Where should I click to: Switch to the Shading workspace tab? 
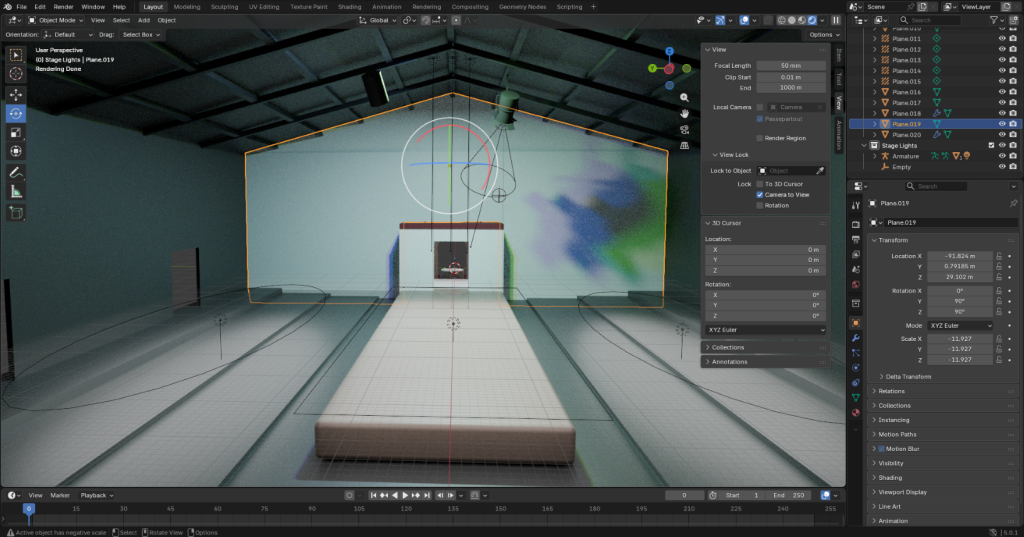coord(349,7)
